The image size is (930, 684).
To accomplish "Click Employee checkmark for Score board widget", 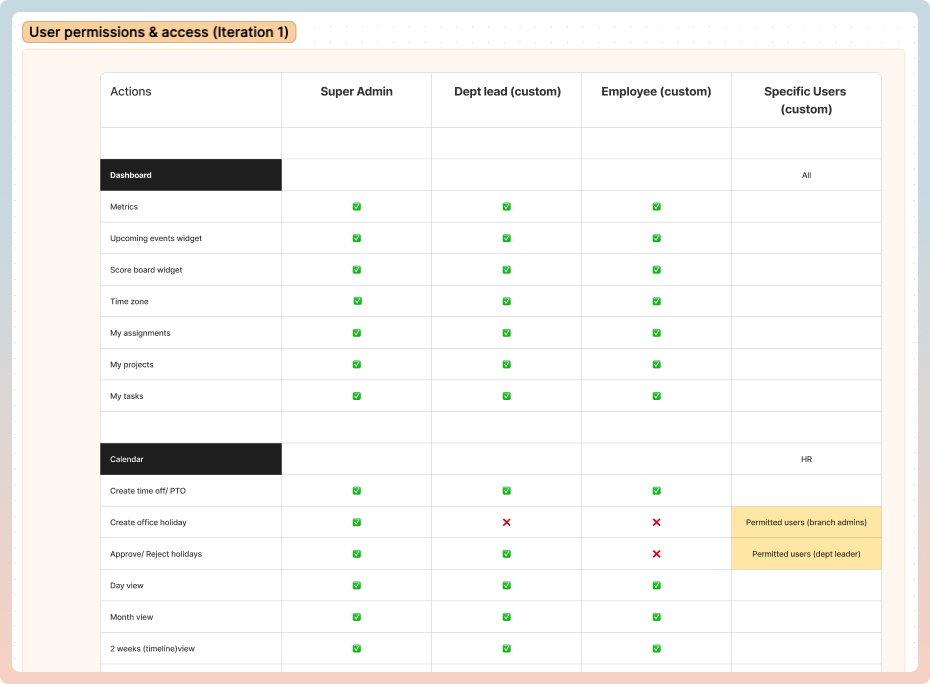I will pyautogui.click(x=657, y=269).
